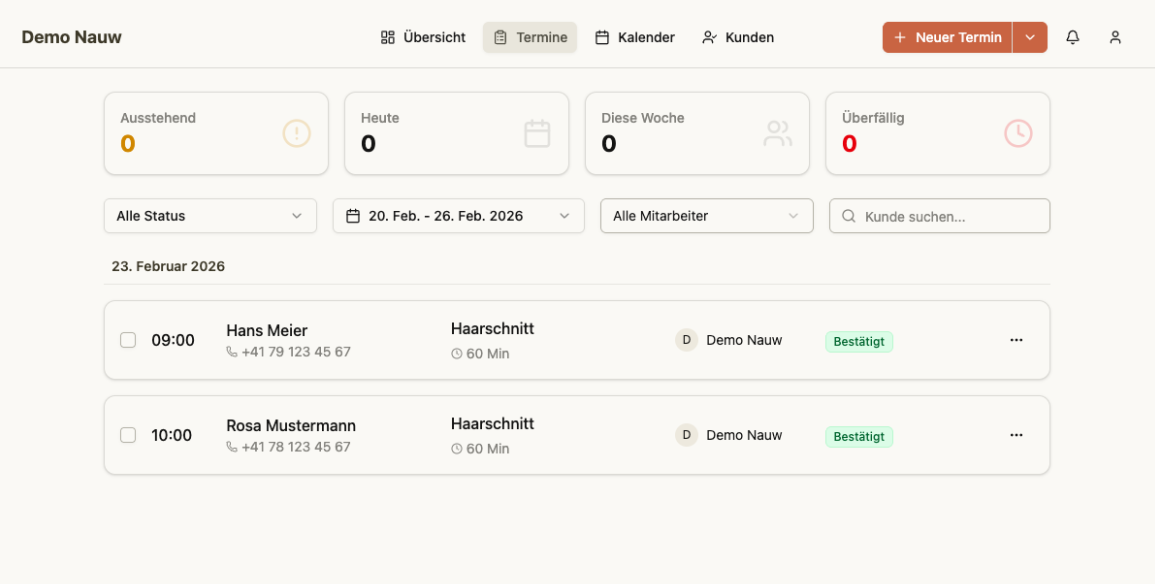Click the Bestätigt badge for Hans Meier
Viewport: 1155px width, 584px height.
click(859, 342)
